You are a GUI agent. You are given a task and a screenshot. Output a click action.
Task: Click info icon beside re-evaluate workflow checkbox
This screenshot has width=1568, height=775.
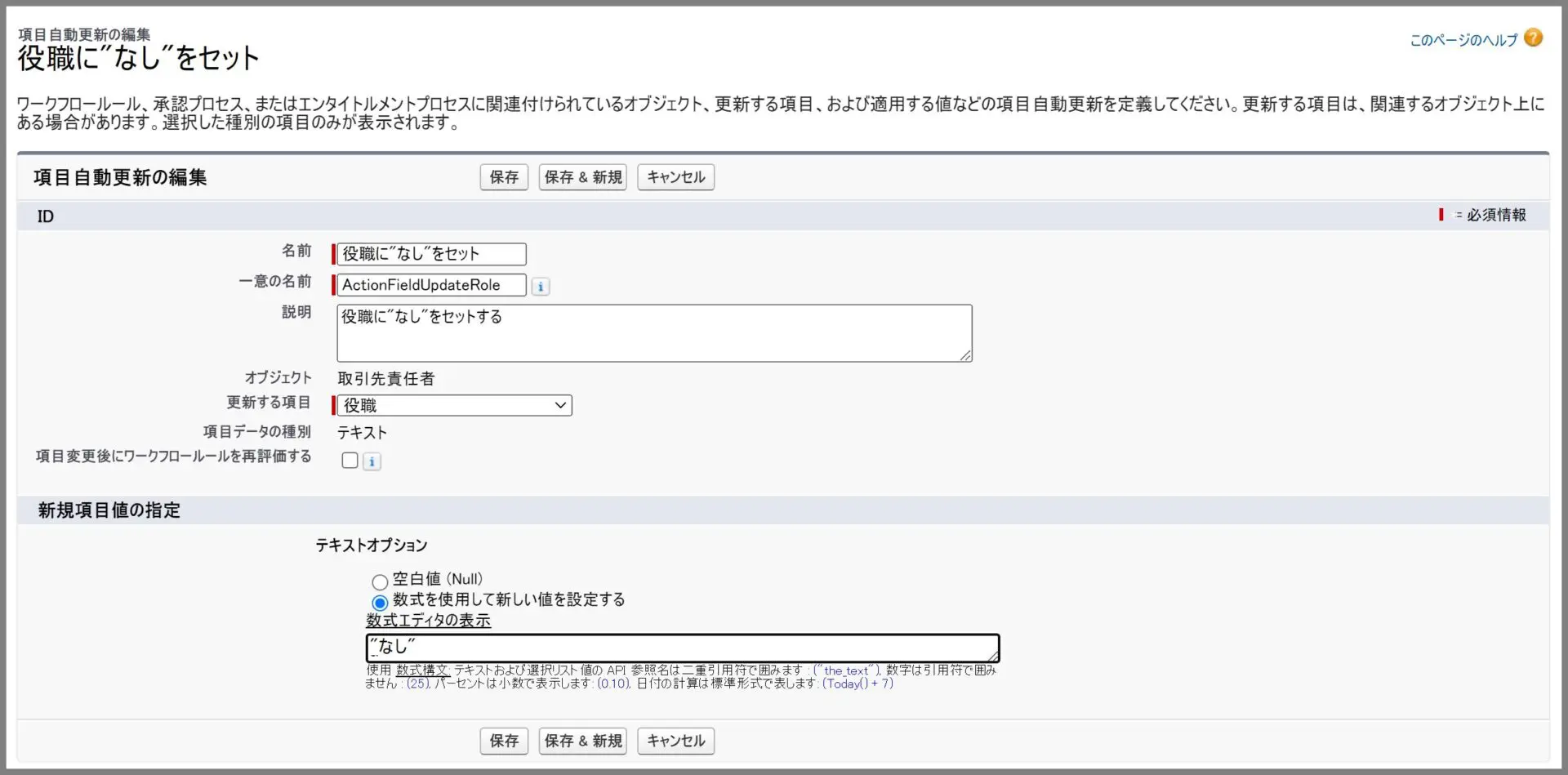coord(372,461)
